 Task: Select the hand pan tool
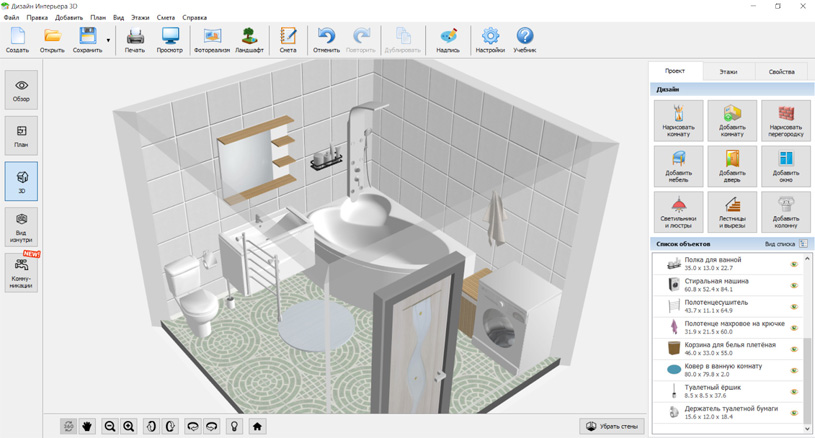[87, 426]
